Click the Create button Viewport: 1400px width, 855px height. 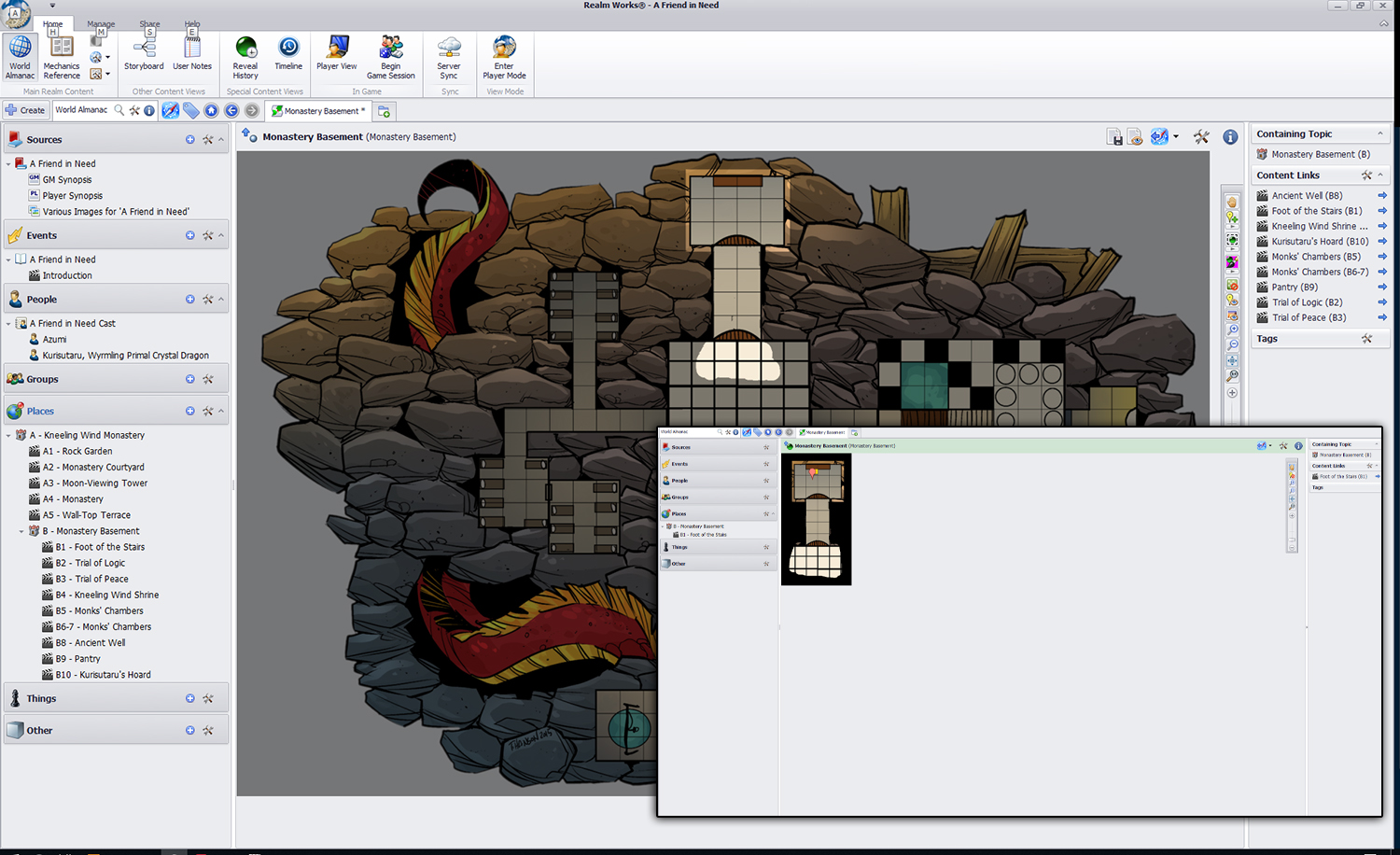click(x=25, y=110)
